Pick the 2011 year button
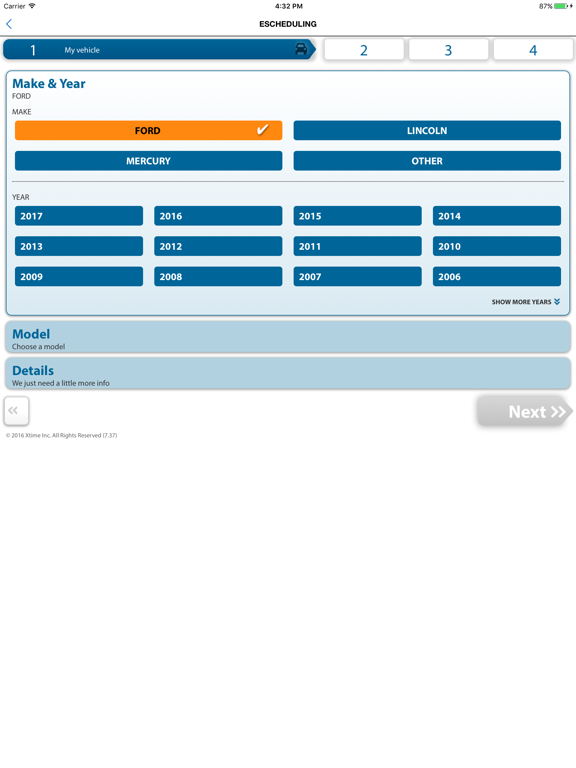Screen dimensions: 576x768 point(358,246)
